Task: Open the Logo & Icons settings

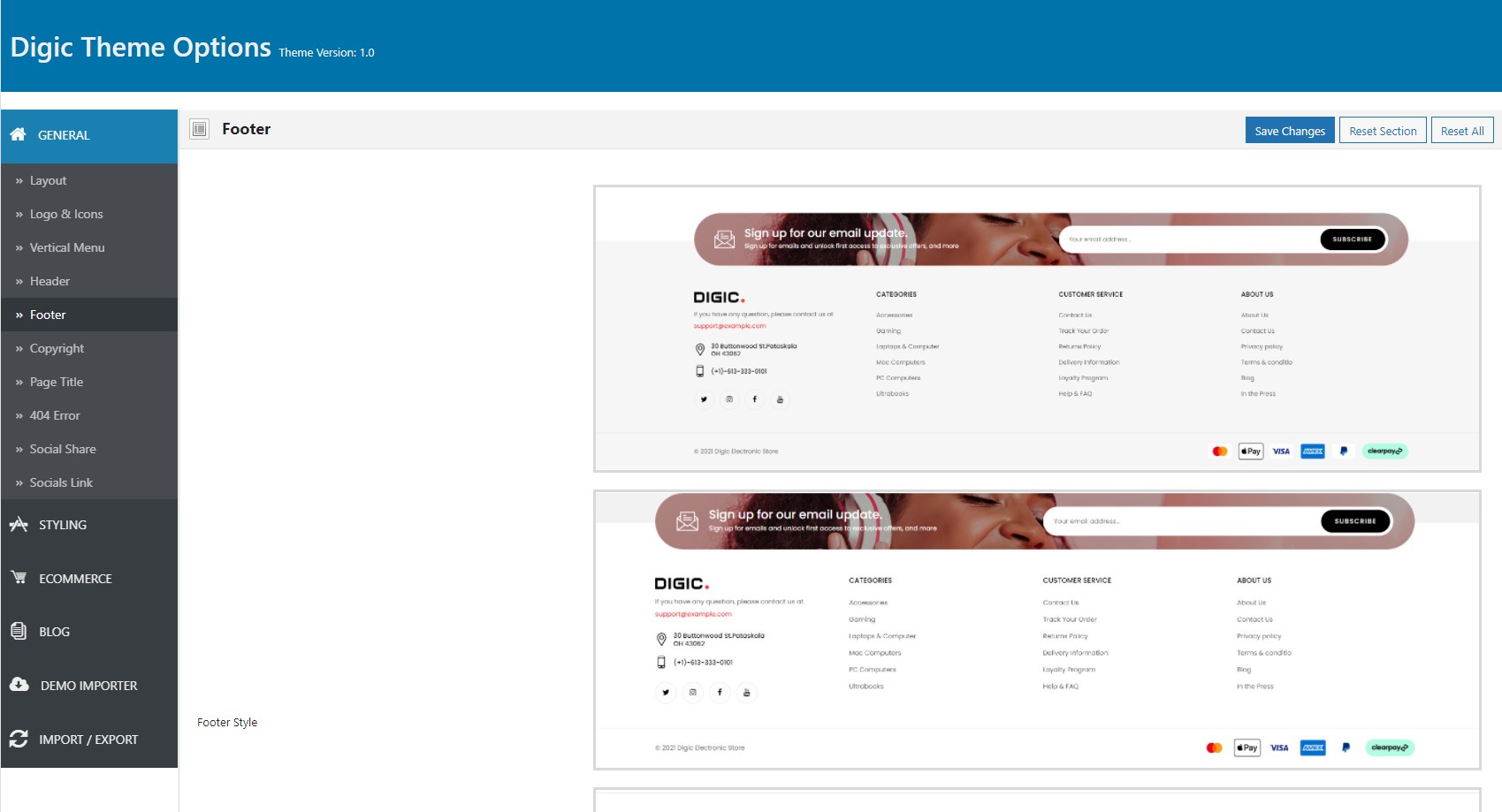Action: tap(89, 214)
